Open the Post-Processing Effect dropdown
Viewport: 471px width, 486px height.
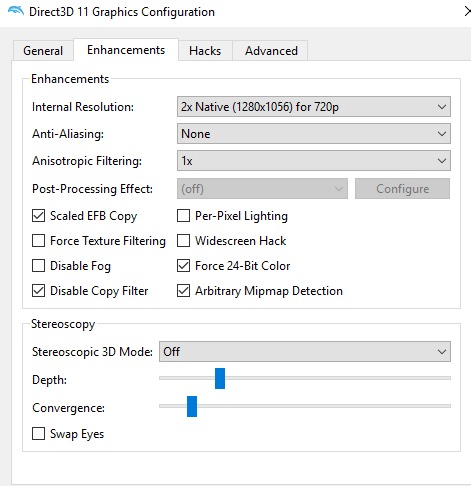262,189
